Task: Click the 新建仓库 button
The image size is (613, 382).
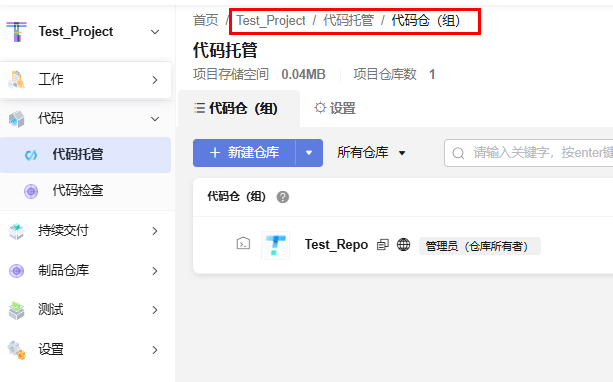Action: (x=244, y=153)
